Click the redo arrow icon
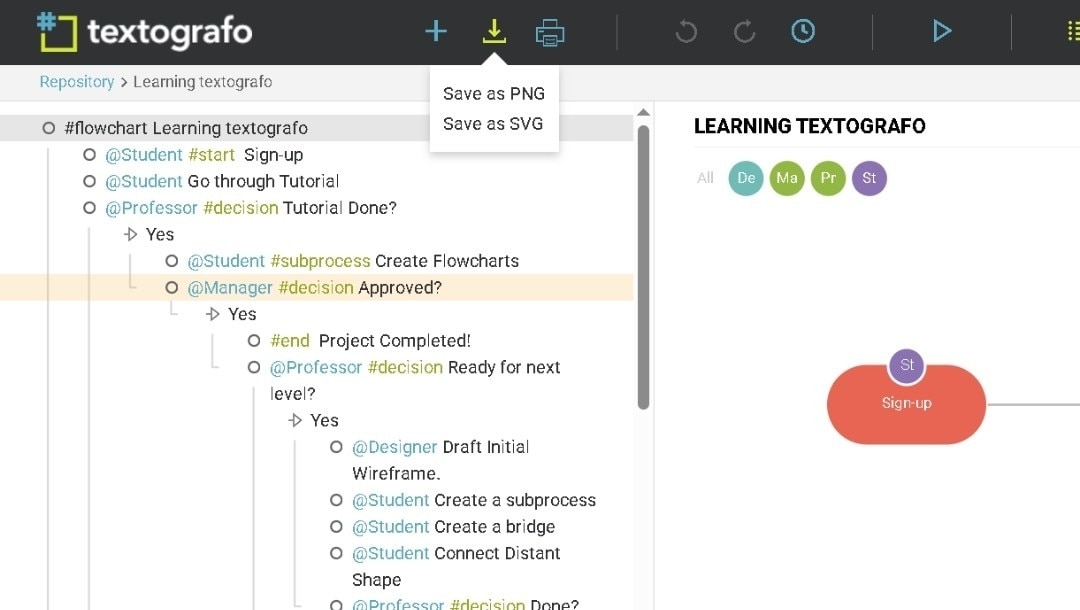Screen dimensions: 1080x610 (x=744, y=31)
